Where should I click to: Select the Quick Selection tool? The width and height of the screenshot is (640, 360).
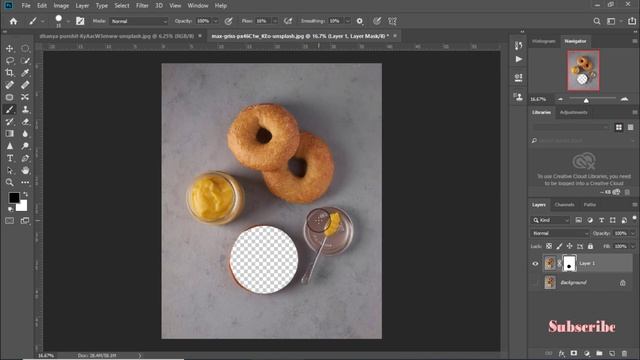(25, 61)
